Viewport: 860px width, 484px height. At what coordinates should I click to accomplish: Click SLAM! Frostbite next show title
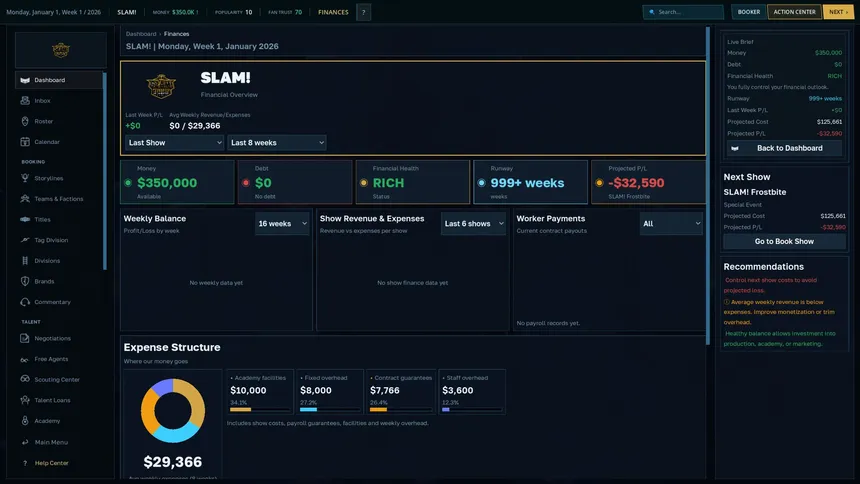coord(755,192)
